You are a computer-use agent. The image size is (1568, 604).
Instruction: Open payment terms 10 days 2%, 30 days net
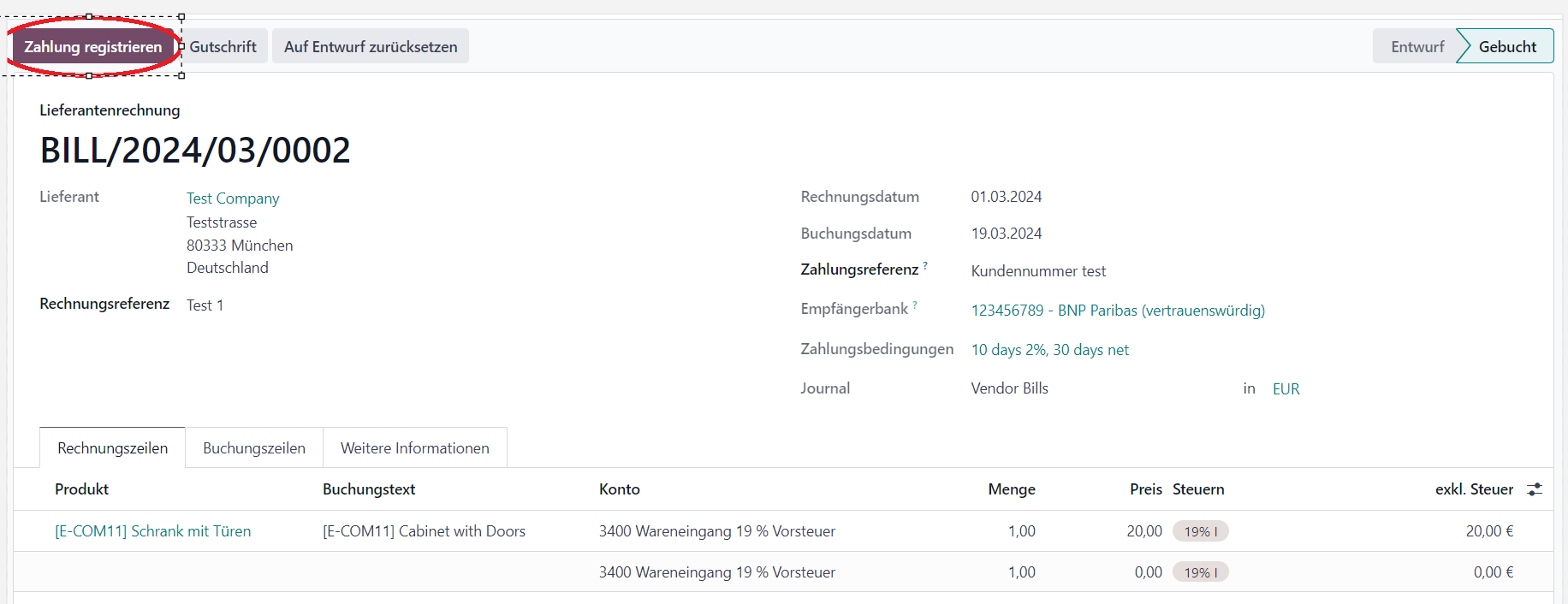click(x=1050, y=349)
